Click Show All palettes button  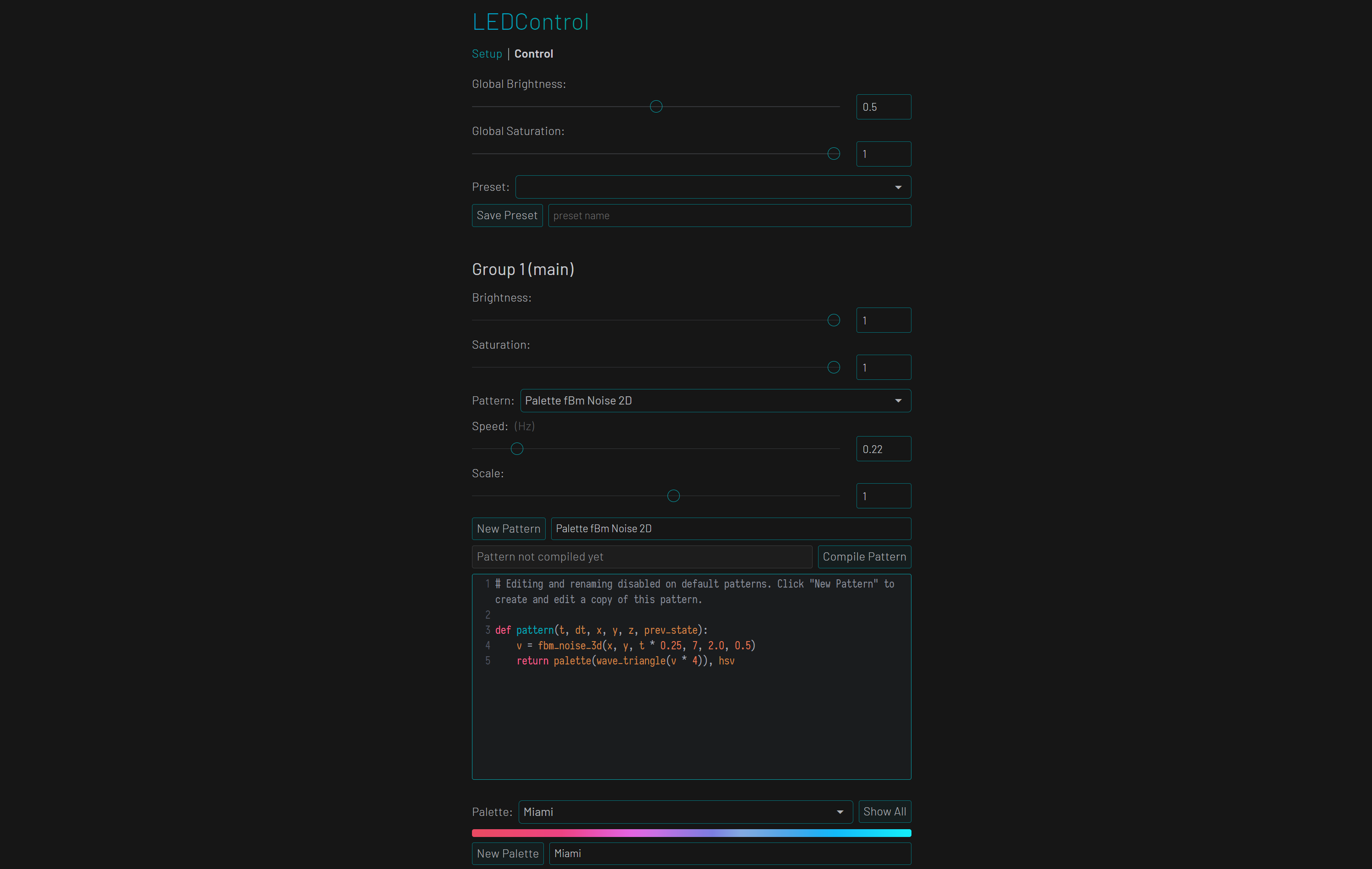pyautogui.click(x=884, y=811)
